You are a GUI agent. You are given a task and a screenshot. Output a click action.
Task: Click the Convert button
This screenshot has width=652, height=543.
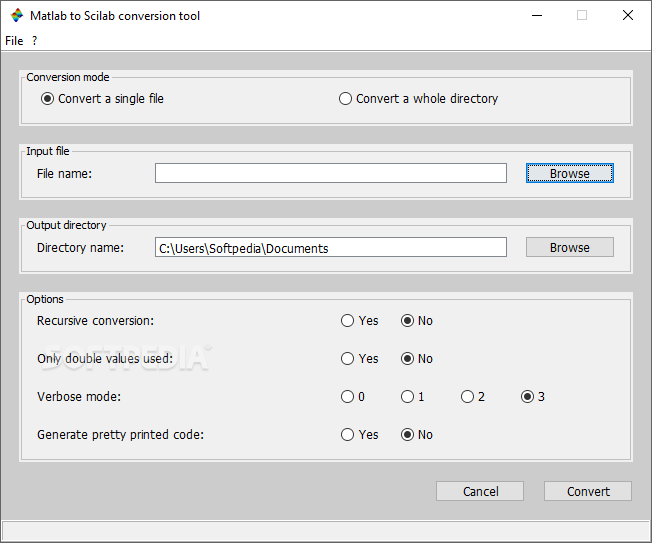click(588, 491)
